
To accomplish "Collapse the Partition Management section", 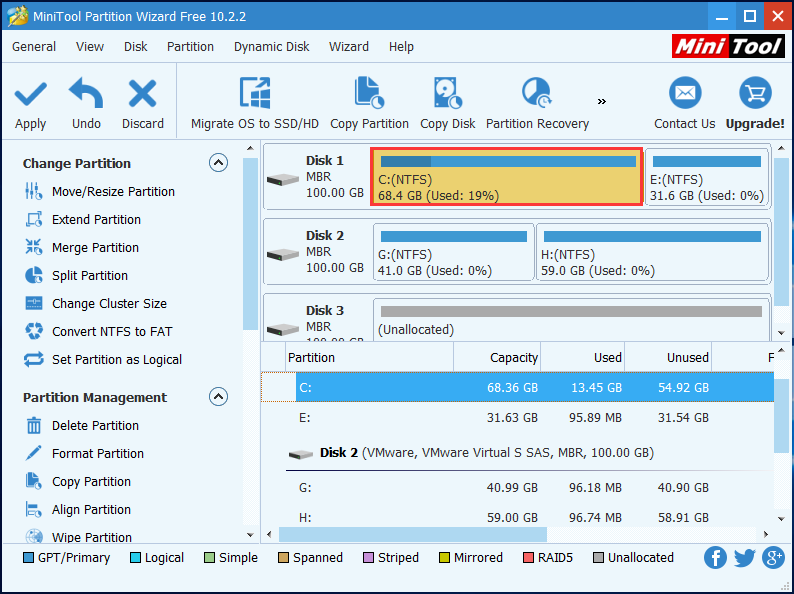I will [218, 397].
